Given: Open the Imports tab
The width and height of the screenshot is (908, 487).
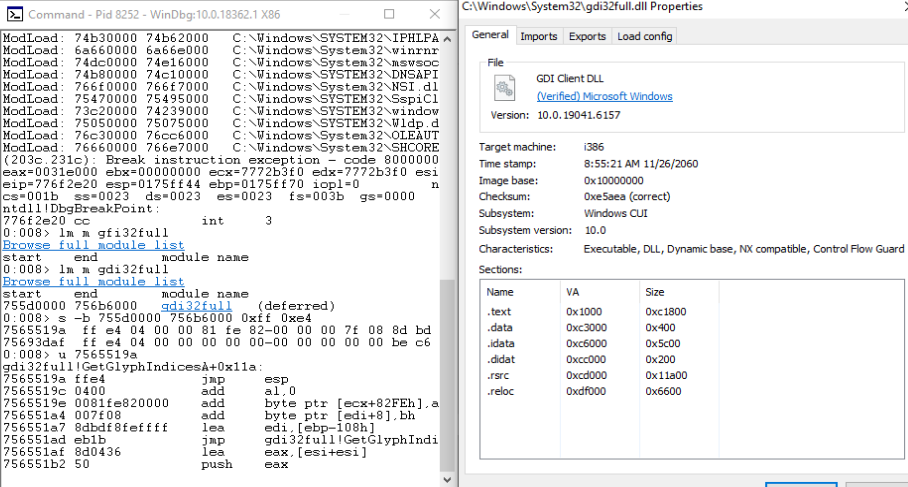Looking at the screenshot, I should click(x=539, y=36).
